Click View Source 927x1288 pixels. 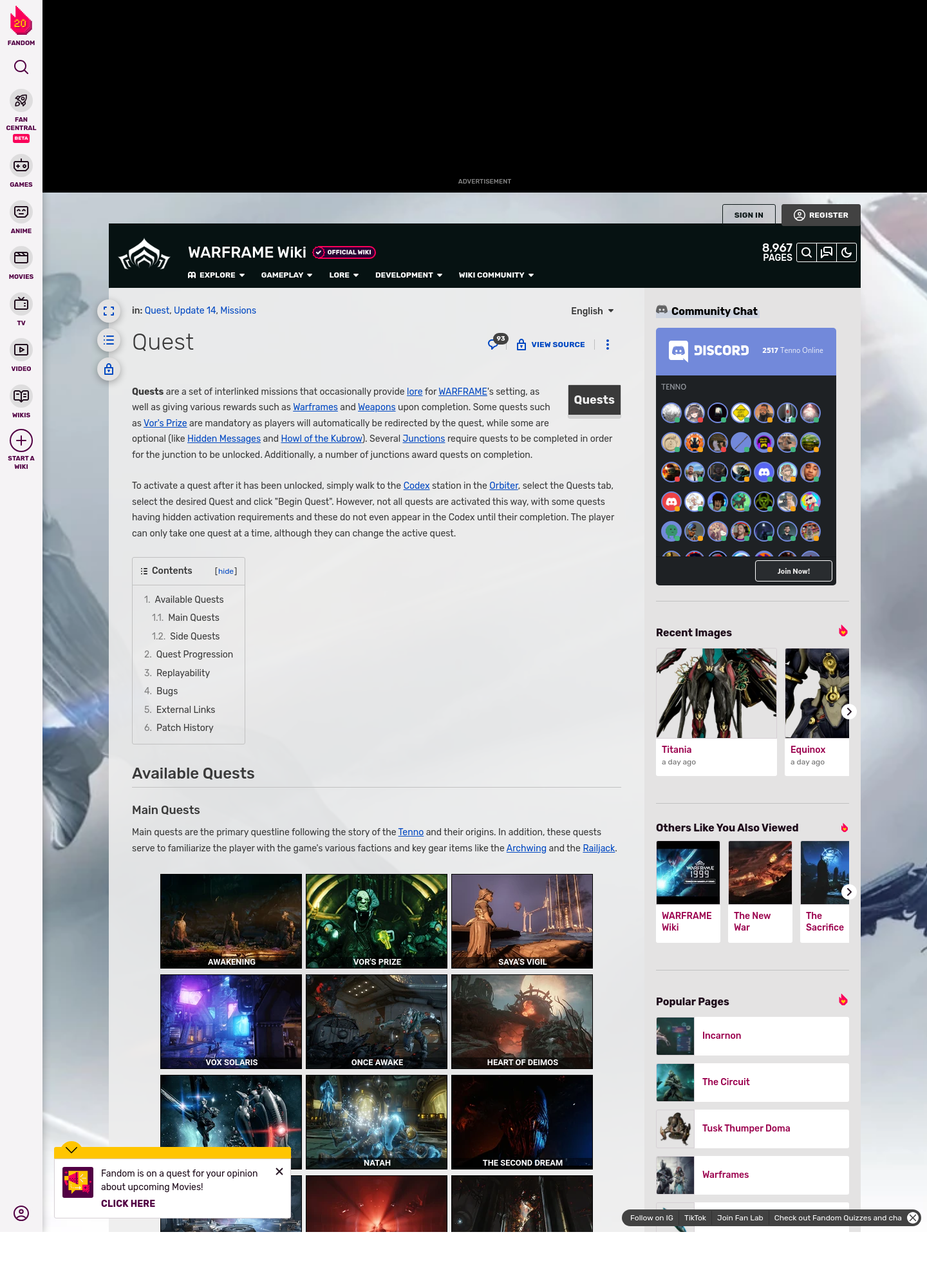click(x=551, y=345)
